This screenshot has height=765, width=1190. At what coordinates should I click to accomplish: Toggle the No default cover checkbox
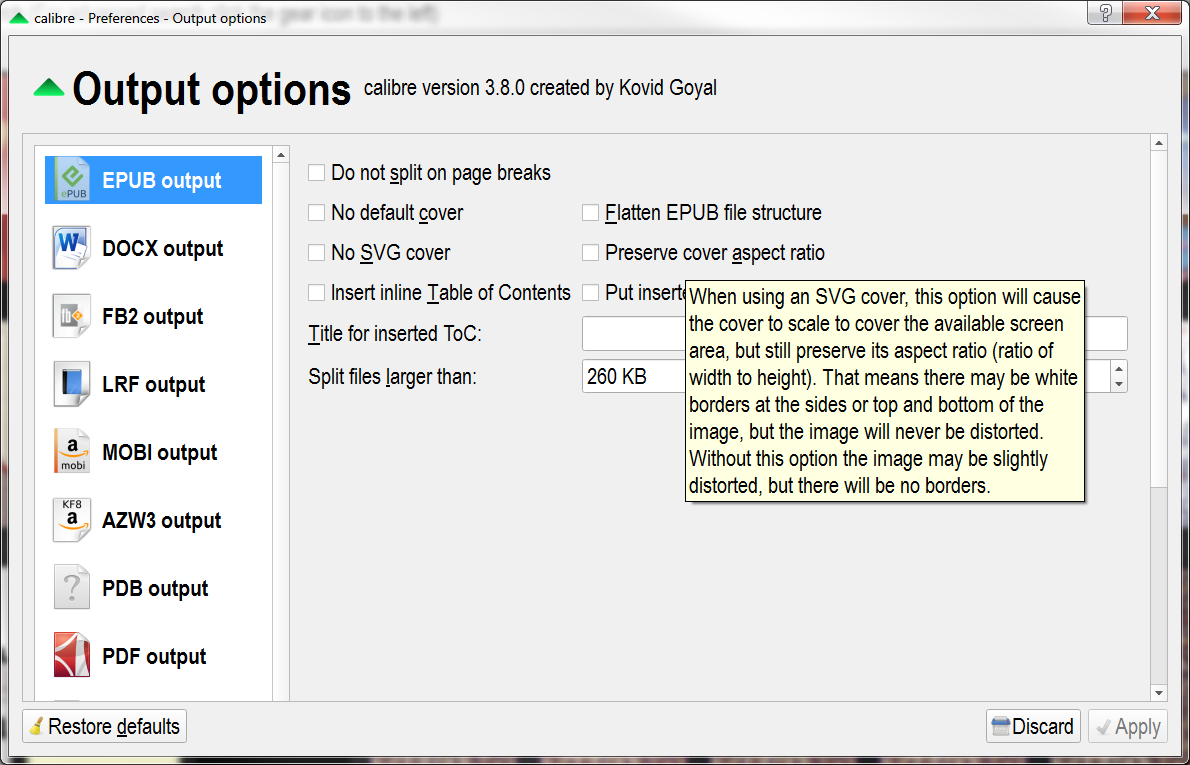tap(317, 213)
